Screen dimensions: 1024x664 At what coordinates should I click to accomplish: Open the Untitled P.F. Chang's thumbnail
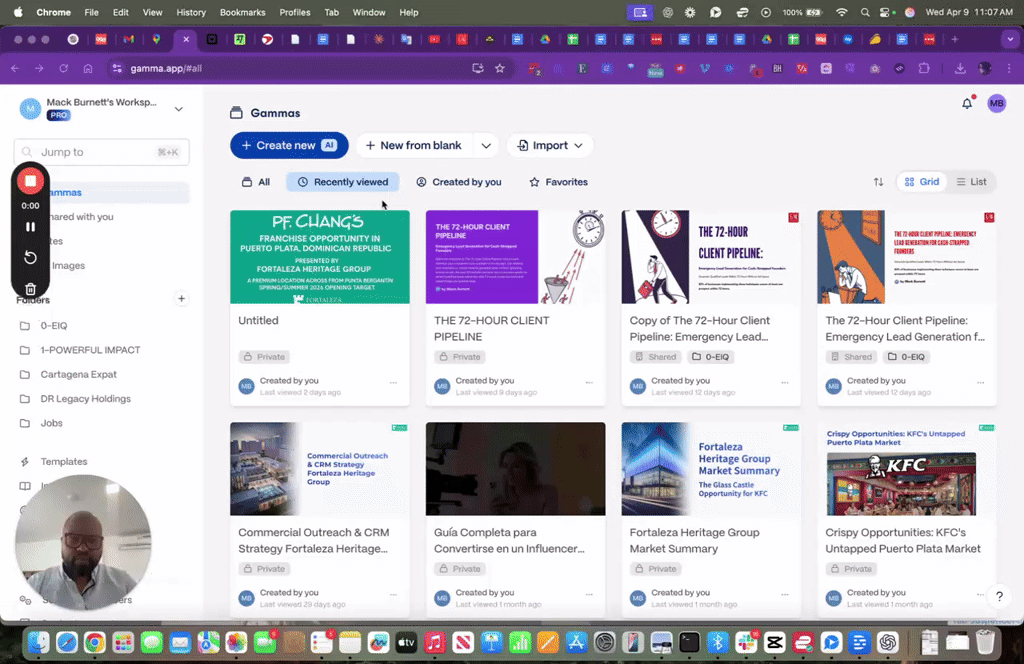coord(320,257)
